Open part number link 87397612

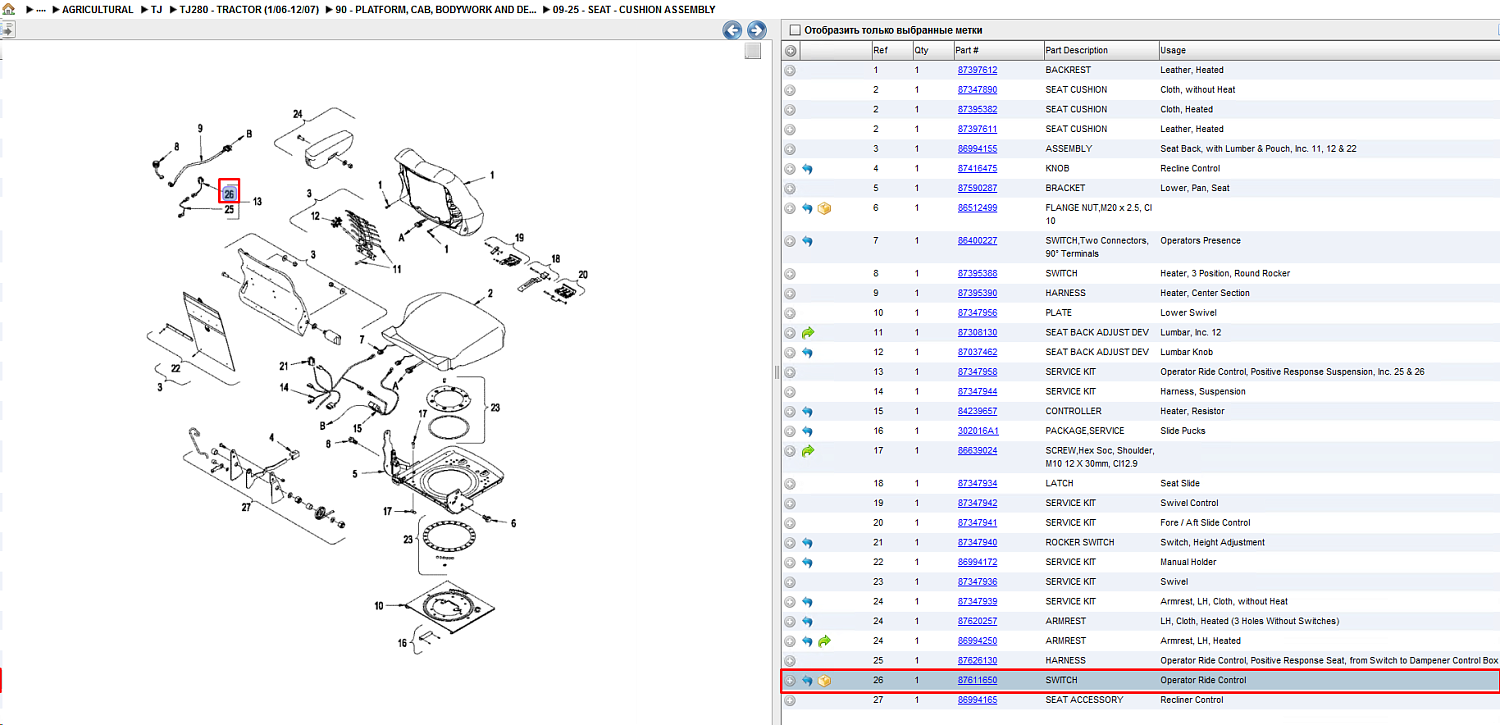(977, 70)
